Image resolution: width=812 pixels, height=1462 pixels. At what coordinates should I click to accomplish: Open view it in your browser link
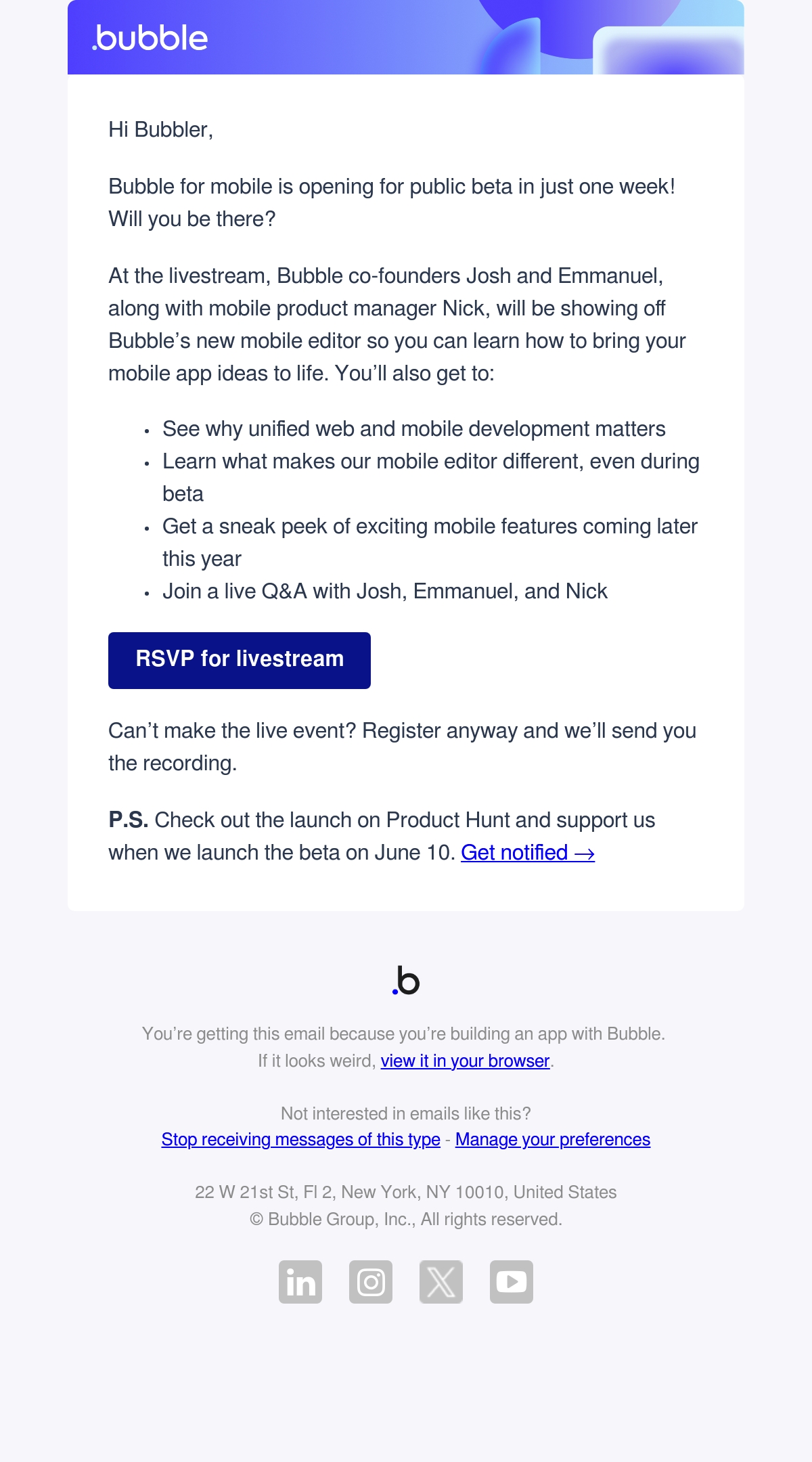pyautogui.click(x=465, y=1061)
